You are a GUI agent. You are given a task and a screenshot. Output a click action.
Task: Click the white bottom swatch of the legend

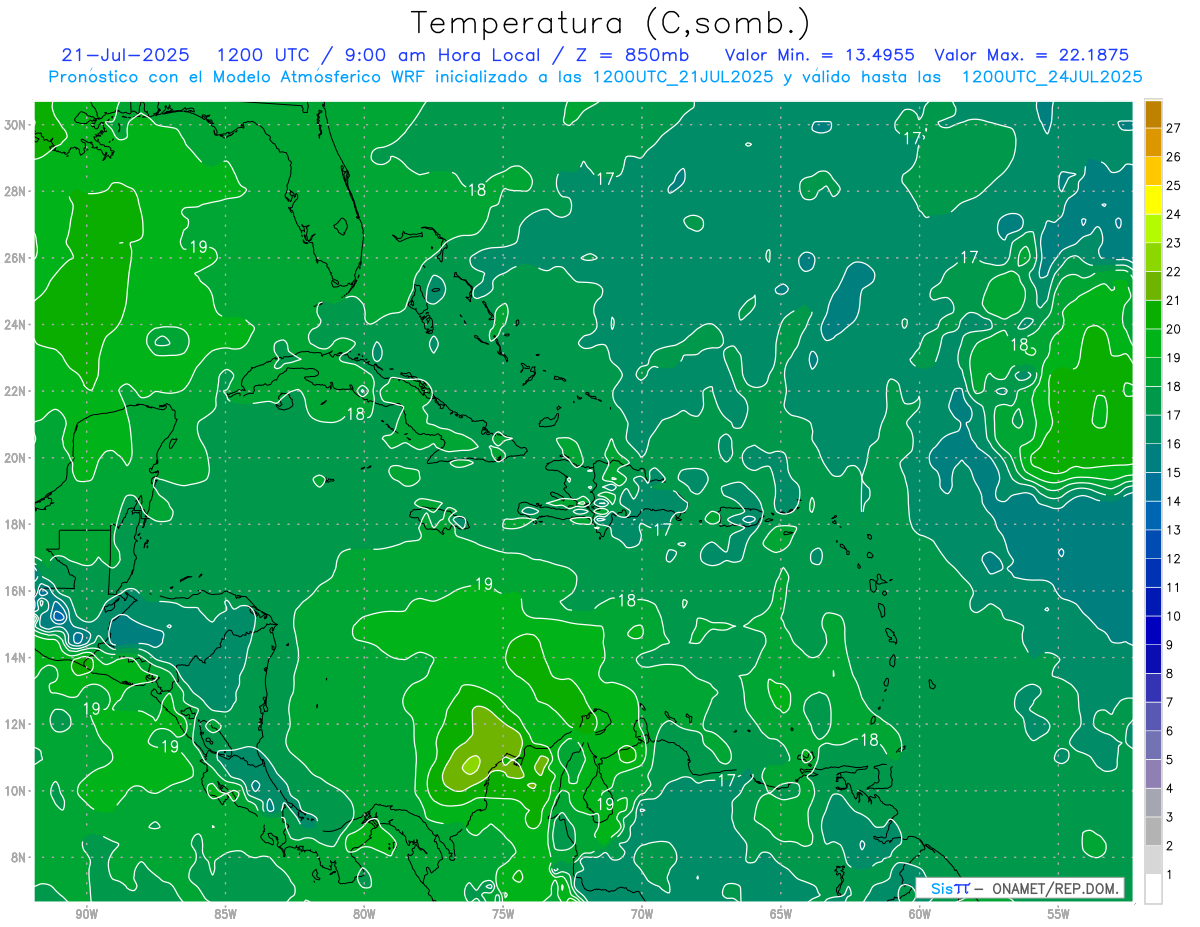pyautogui.click(x=1153, y=889)
